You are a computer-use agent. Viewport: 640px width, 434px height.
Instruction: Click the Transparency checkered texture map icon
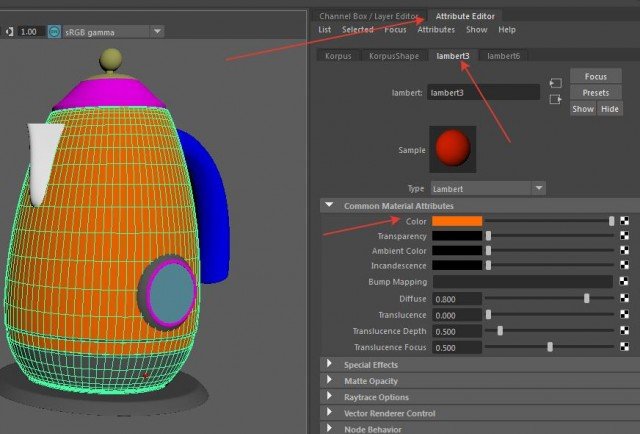point(625,236)
